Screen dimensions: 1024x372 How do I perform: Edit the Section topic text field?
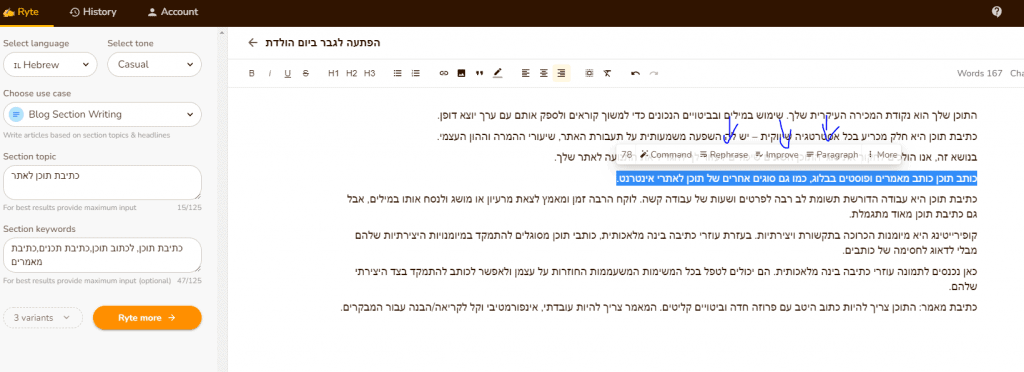(103, 183)
